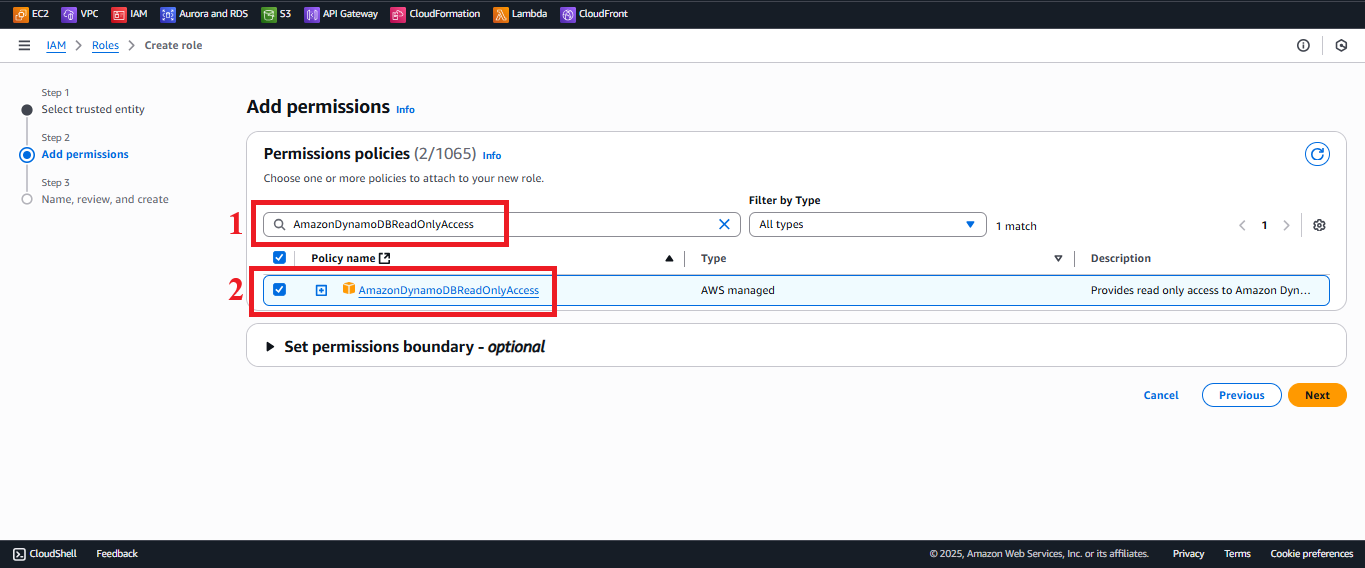Open the Lambda service shortcut
1365x568 pixels.
521,14
